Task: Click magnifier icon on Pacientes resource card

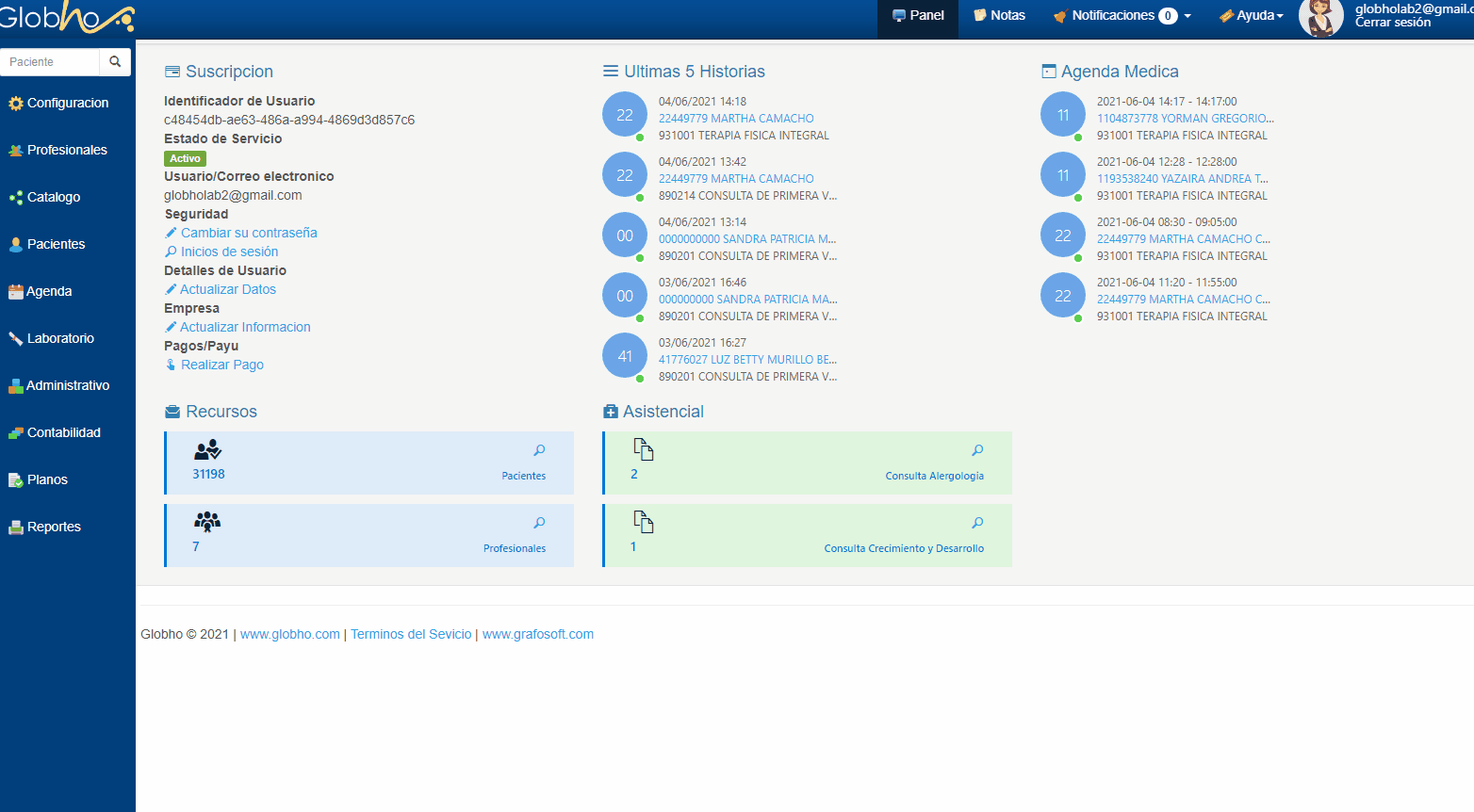Action: 539,450
